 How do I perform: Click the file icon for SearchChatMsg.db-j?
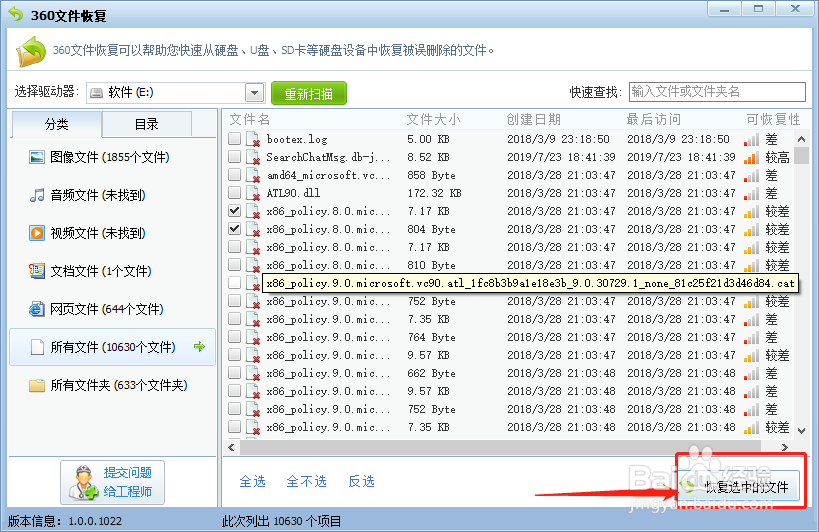pos(253,157)
